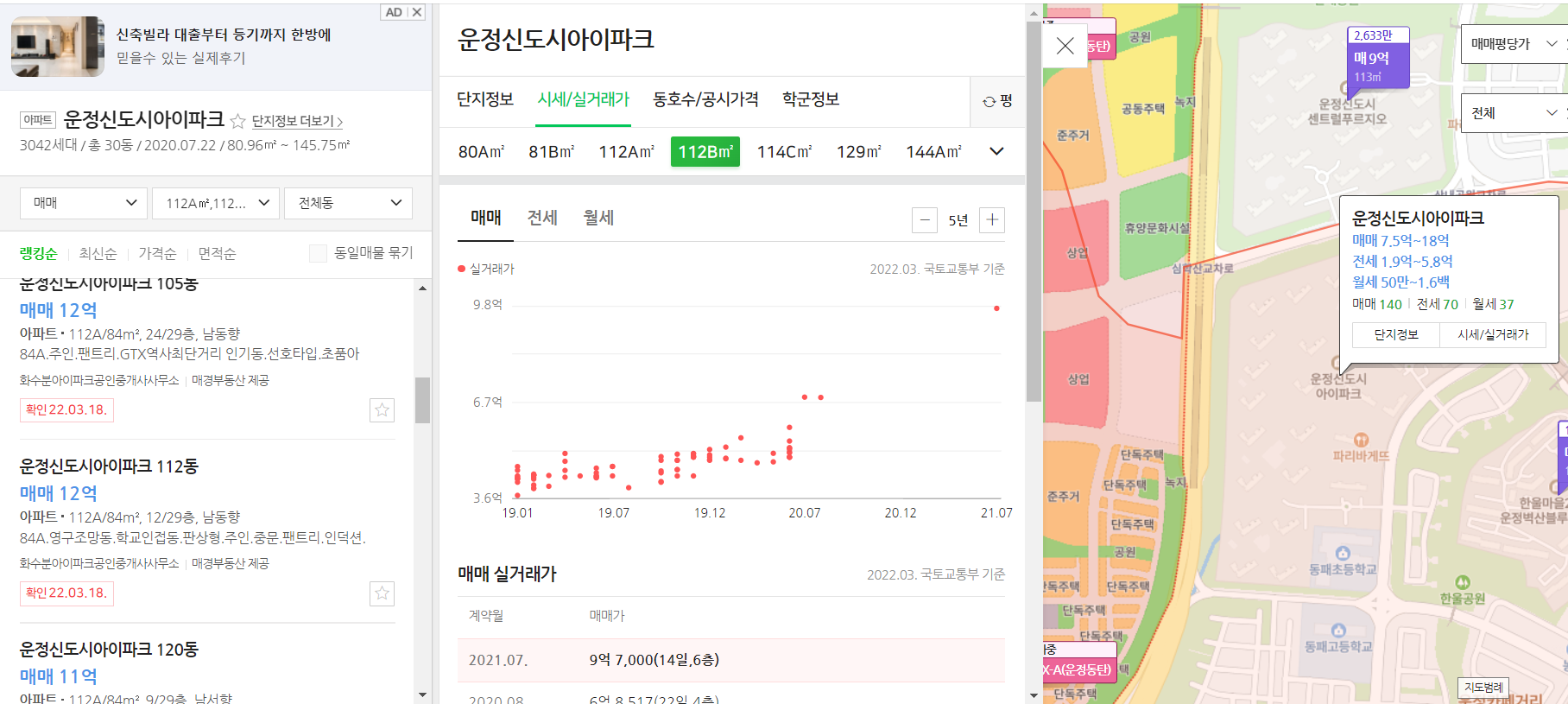Open 매매평당가 map dropdown
1568x704 pixels.
pyautogui.click(x=1513, y=44)
